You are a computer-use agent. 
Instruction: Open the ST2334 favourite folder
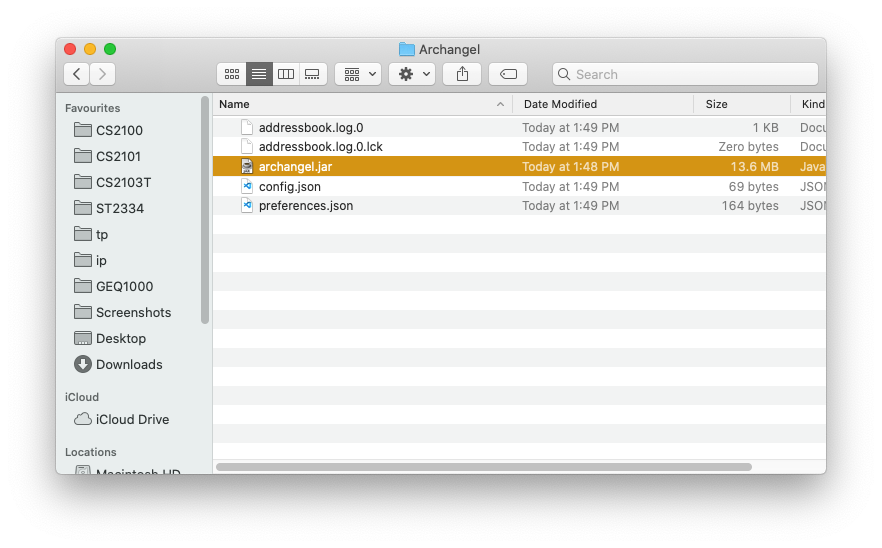109,209
